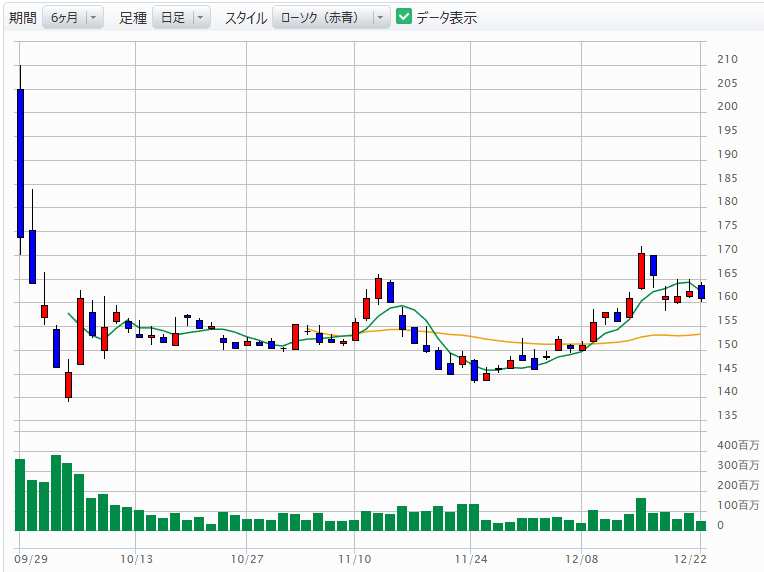The image size is (764, 572).
Task: Click the データ表示 label text
Action: click(x=446, y=18)
